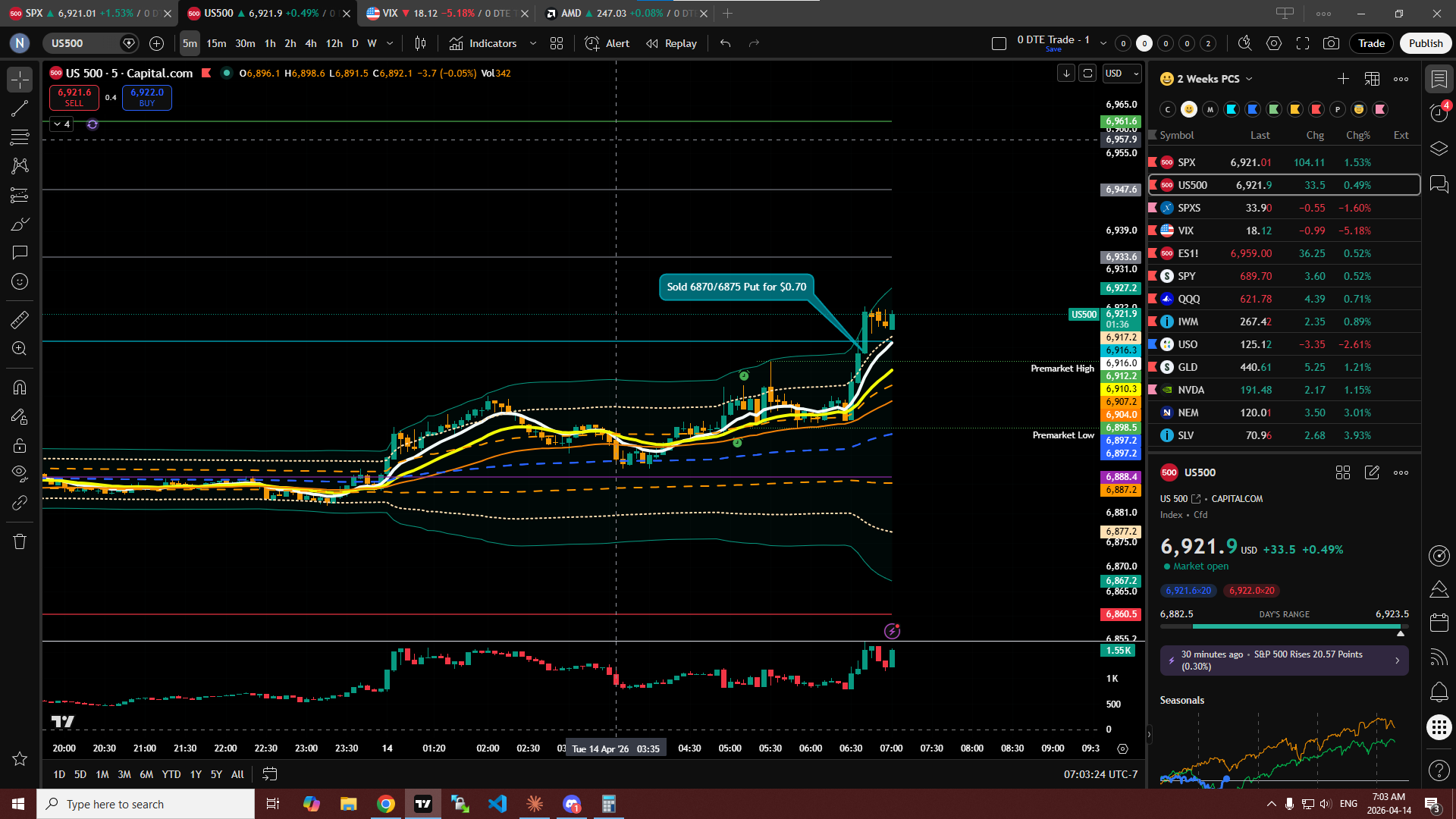This screenshot has height=819, width=1456.
Task: Open the Fibonacci retracement tool
Action: pos(20,137)
